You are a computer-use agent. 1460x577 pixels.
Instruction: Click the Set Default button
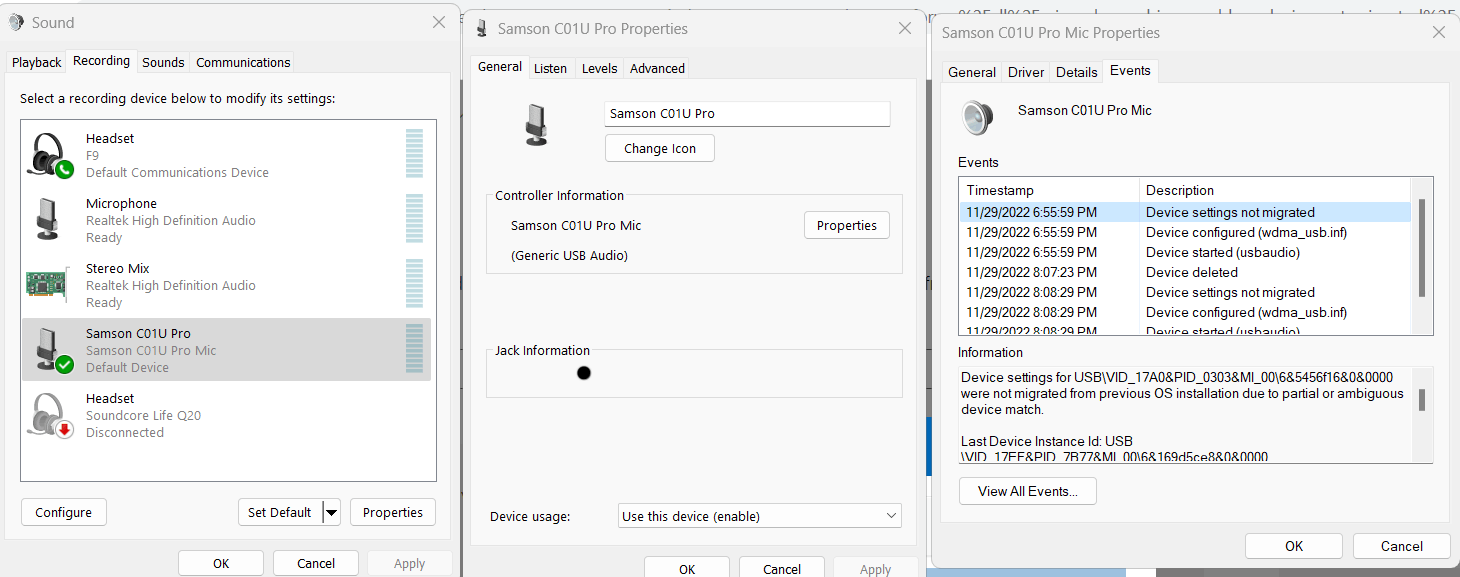coord(280,512)
